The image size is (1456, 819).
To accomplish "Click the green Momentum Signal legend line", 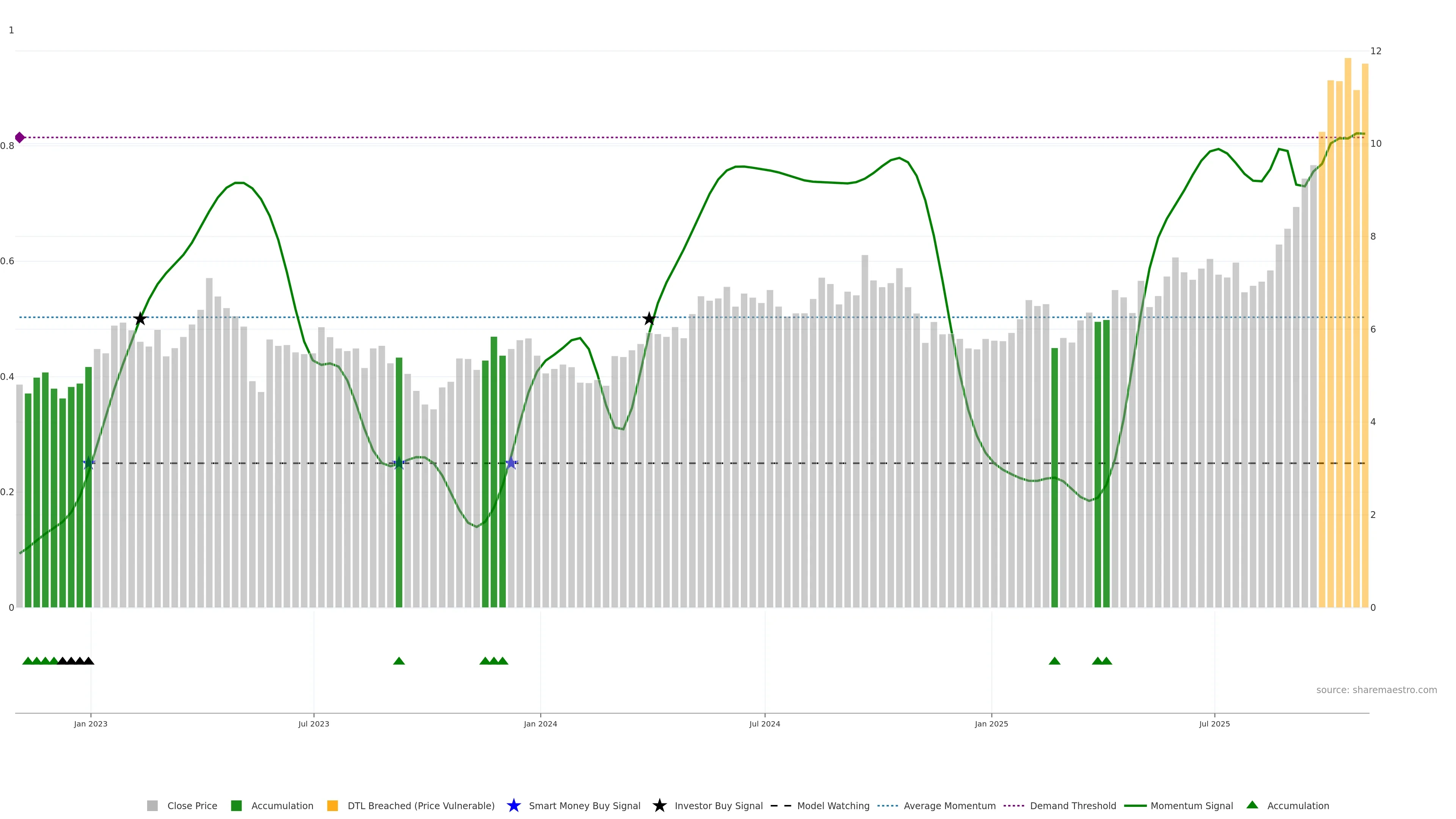I will pyautogui.click(x=1135, y=806).
